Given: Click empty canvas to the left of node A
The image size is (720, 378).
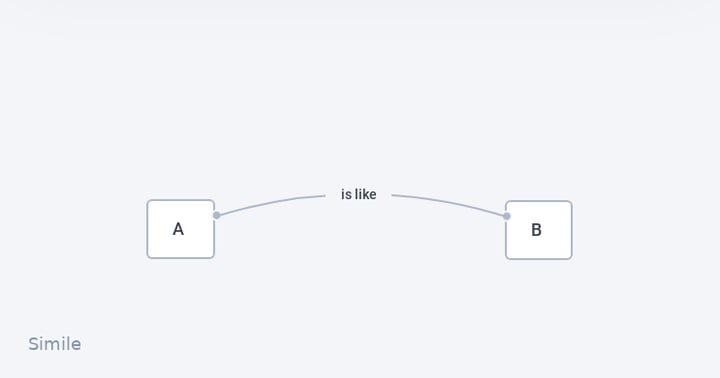Looking at the screenshot, I should (x=73, y=229).
